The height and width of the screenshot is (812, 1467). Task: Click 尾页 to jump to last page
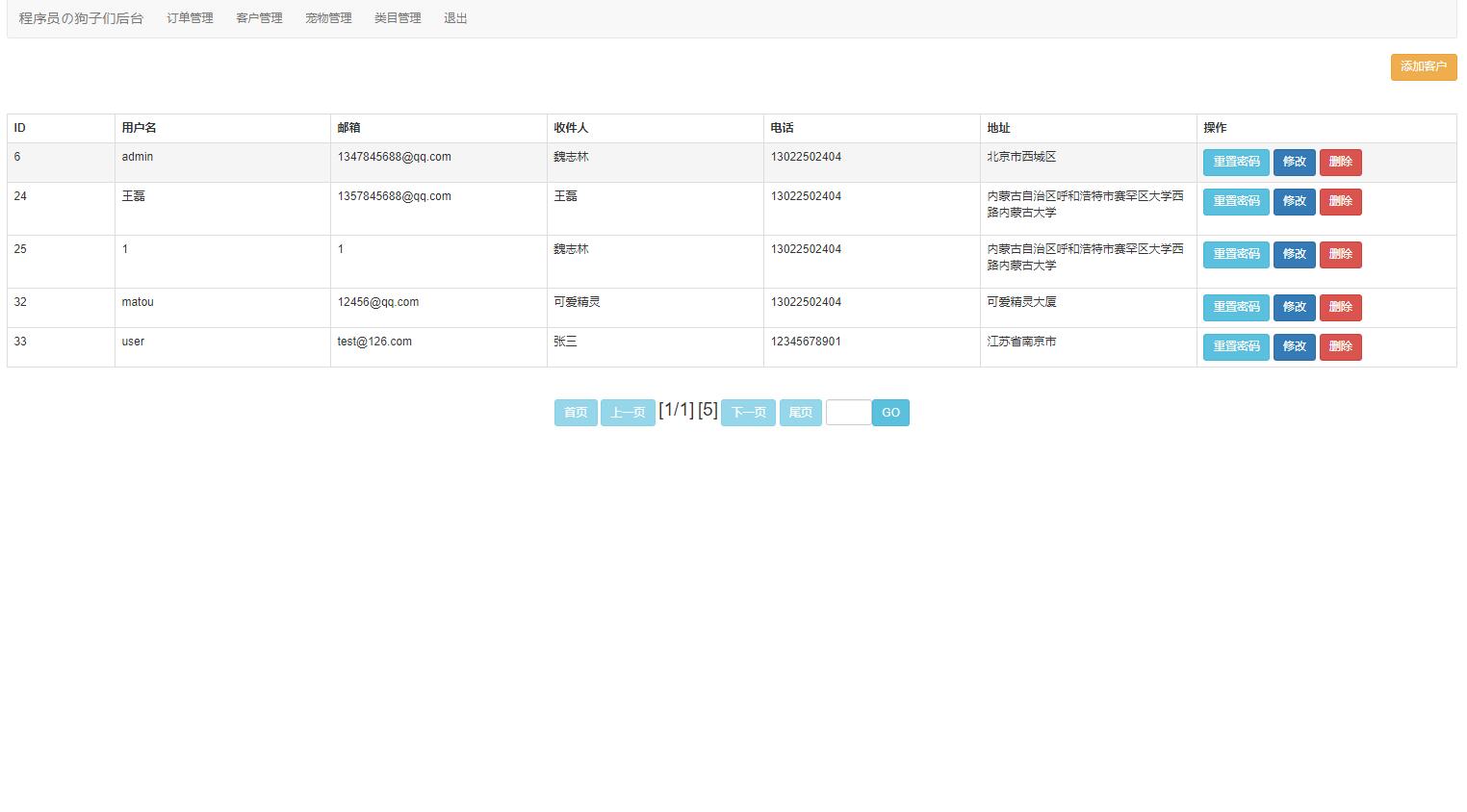click(800, 412)
